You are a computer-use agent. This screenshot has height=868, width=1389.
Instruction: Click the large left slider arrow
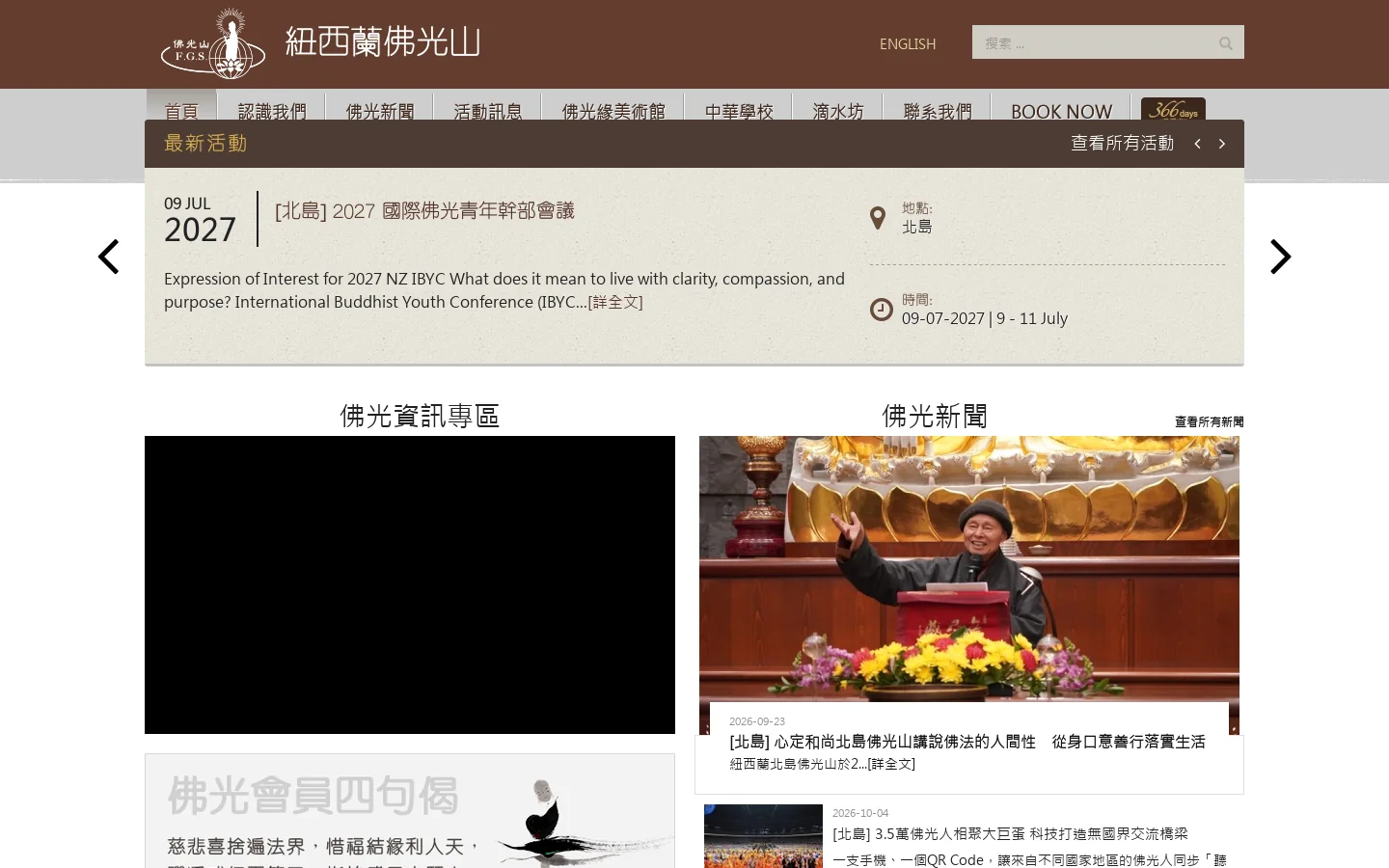click(x=109, y=257)
